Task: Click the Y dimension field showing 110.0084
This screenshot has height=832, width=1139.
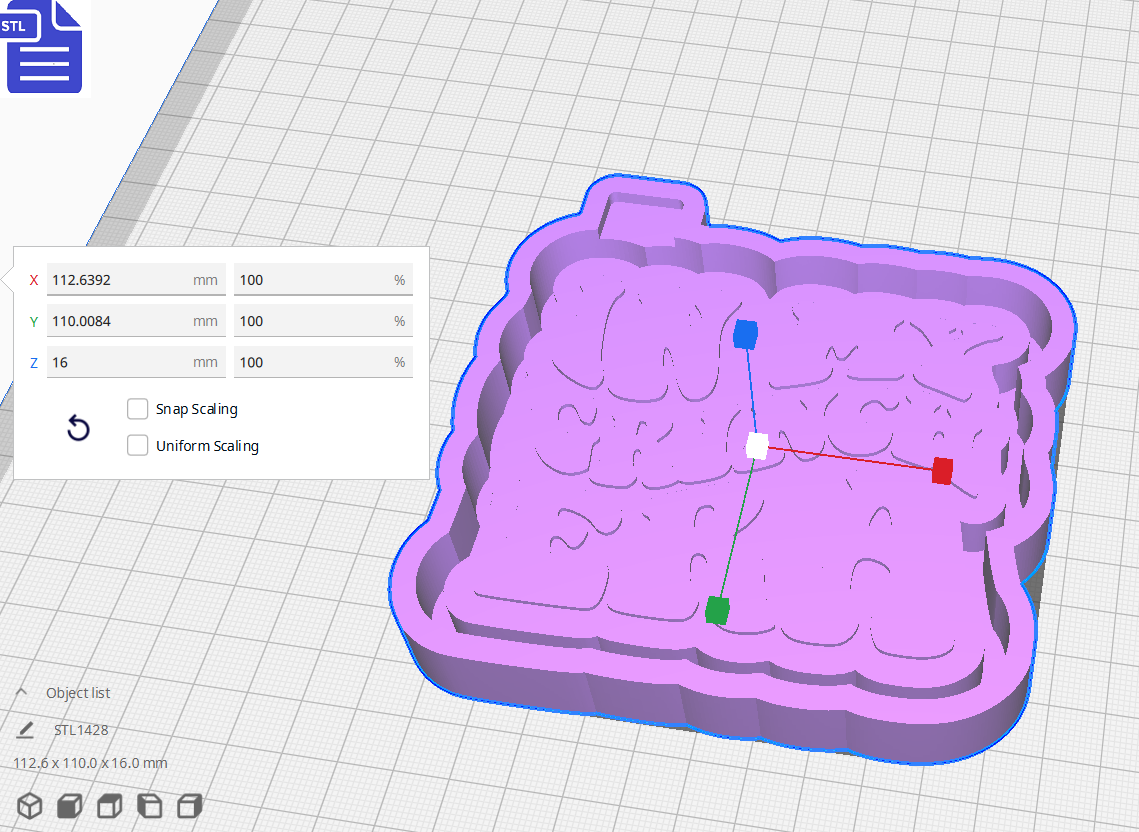Action: point(136,320)
